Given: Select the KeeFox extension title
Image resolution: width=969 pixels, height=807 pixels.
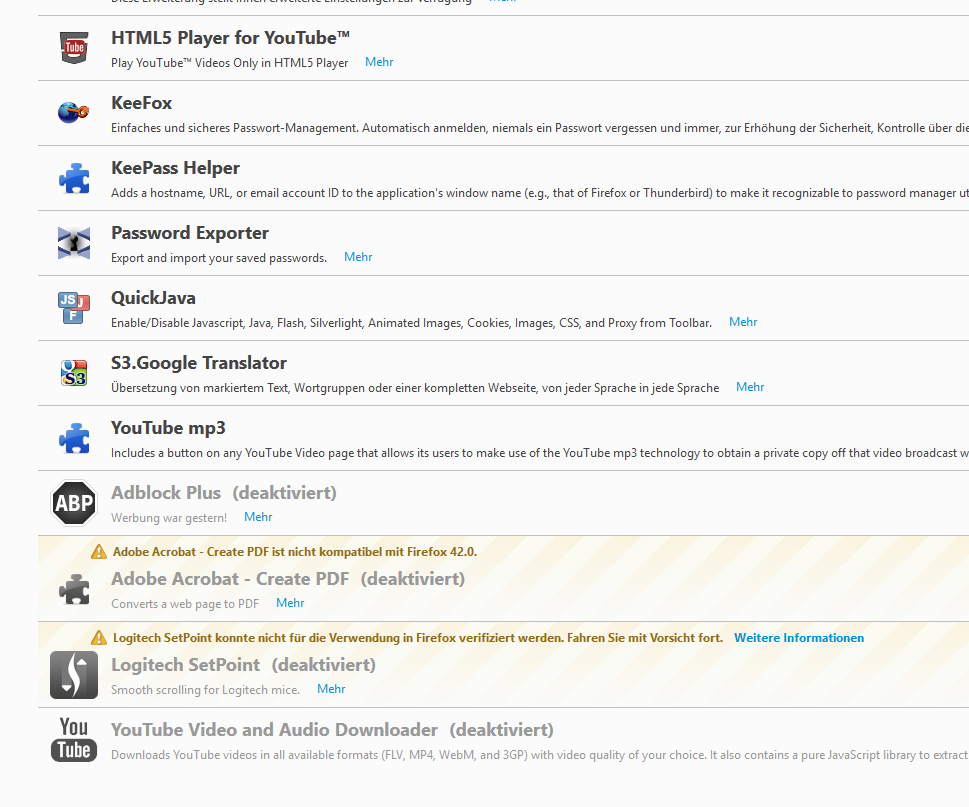Looking at the screenshot, I should [142, 103].
